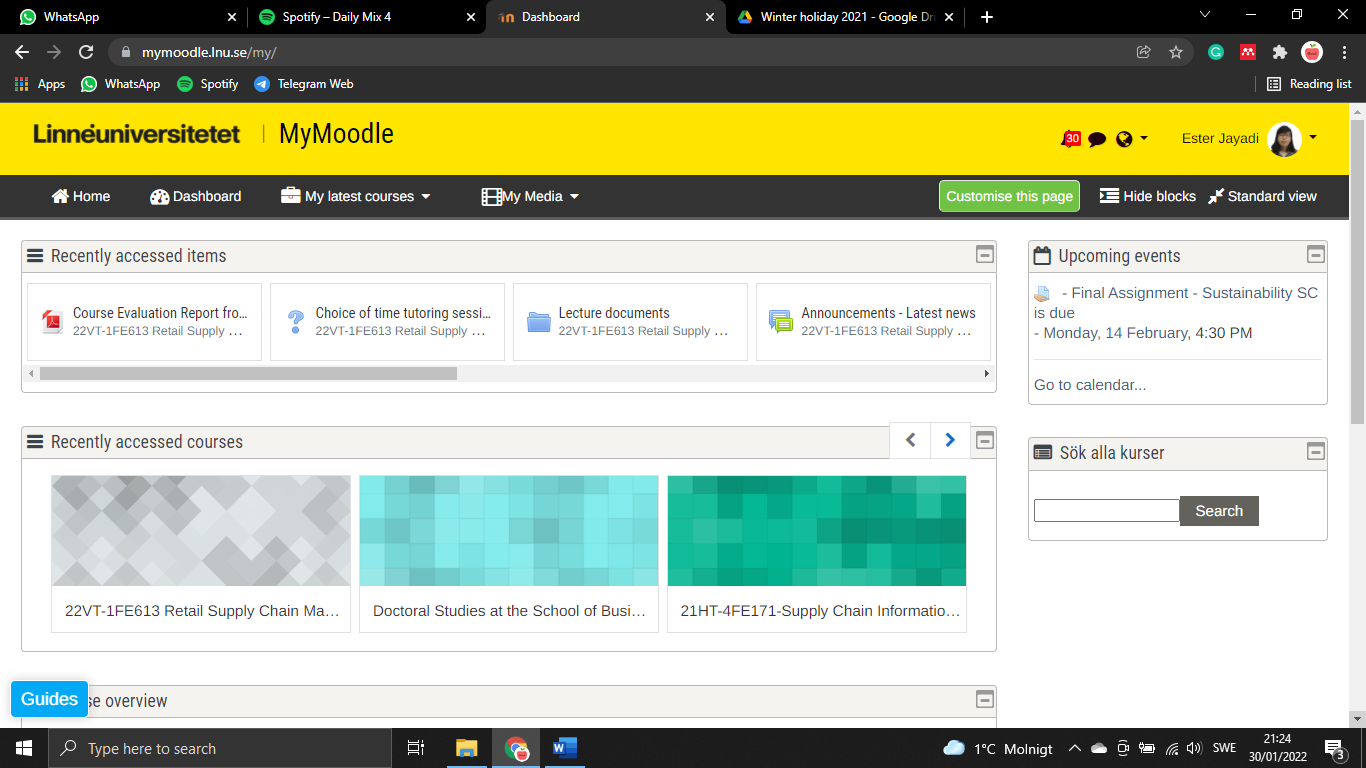Image resolution: width=1366 pixels, height=768 pixels.
Task: Bookmark this page with the star icon
Action: 1176,52
